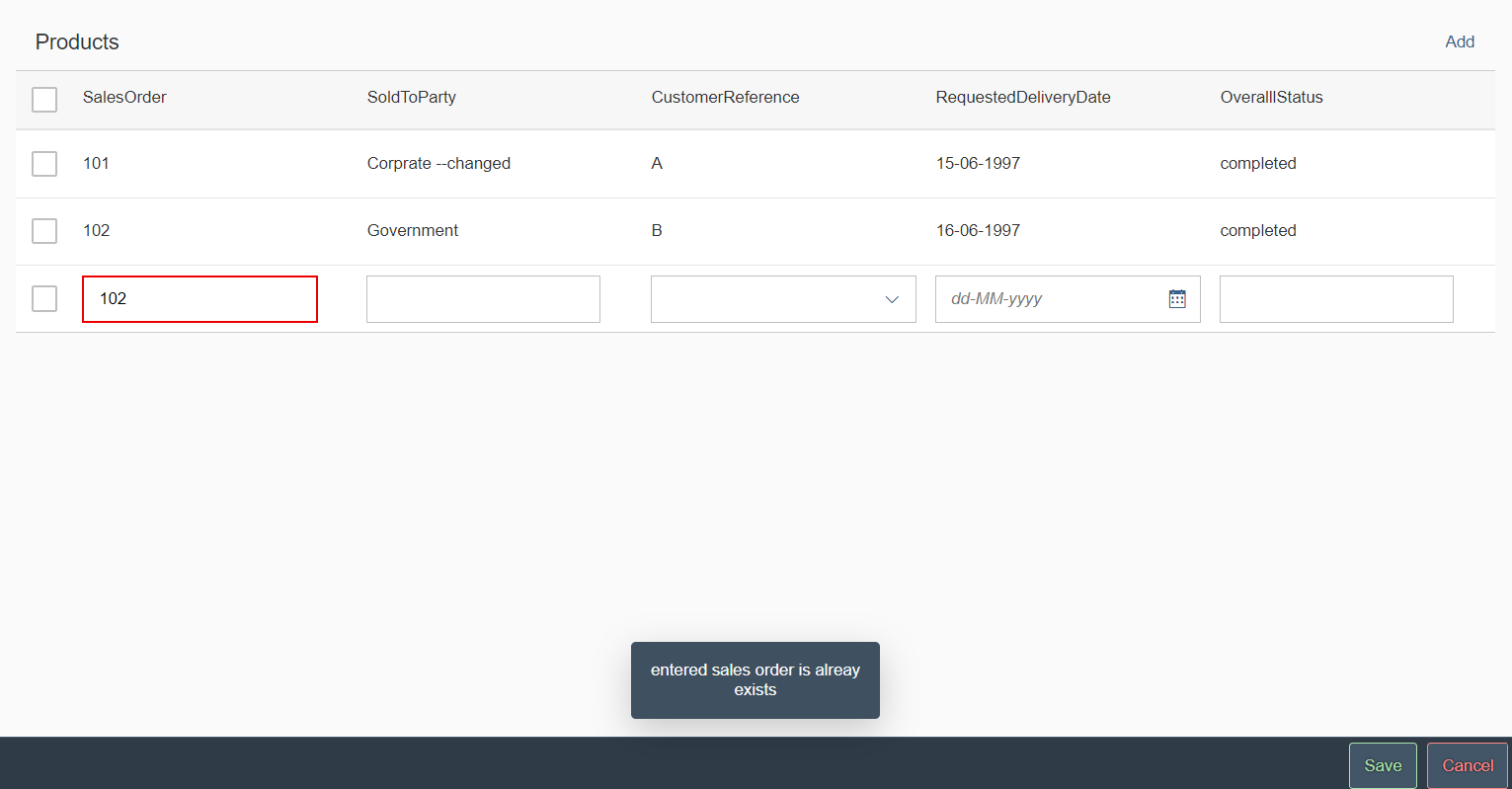Select the checkbox for SalesOrder 102
The image size is (1512, 789).
[x=44, y=230]
